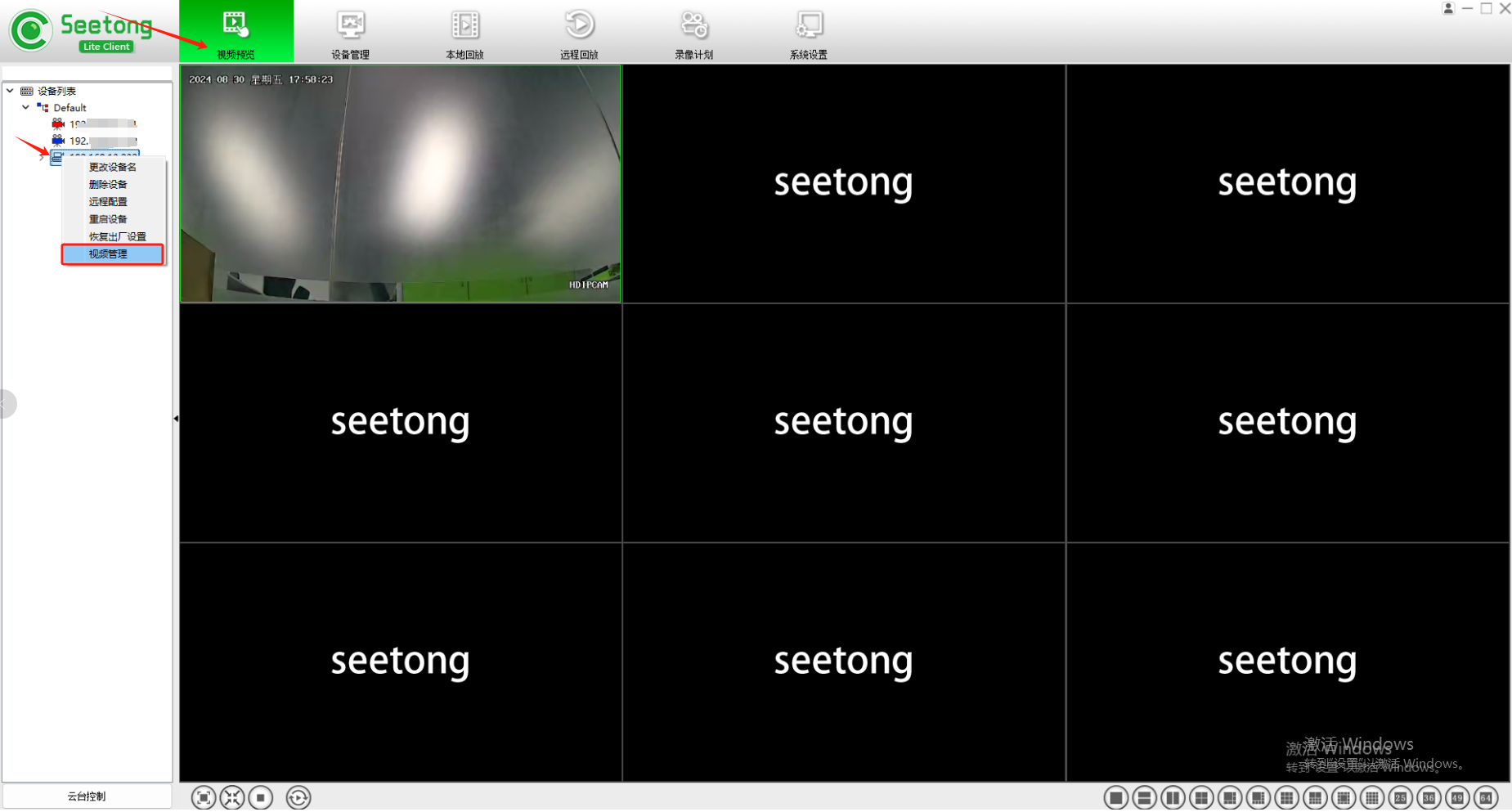Select the bottom-right seetong video window
Viewport: 1512px width, 812px height.
(1288, 662)
